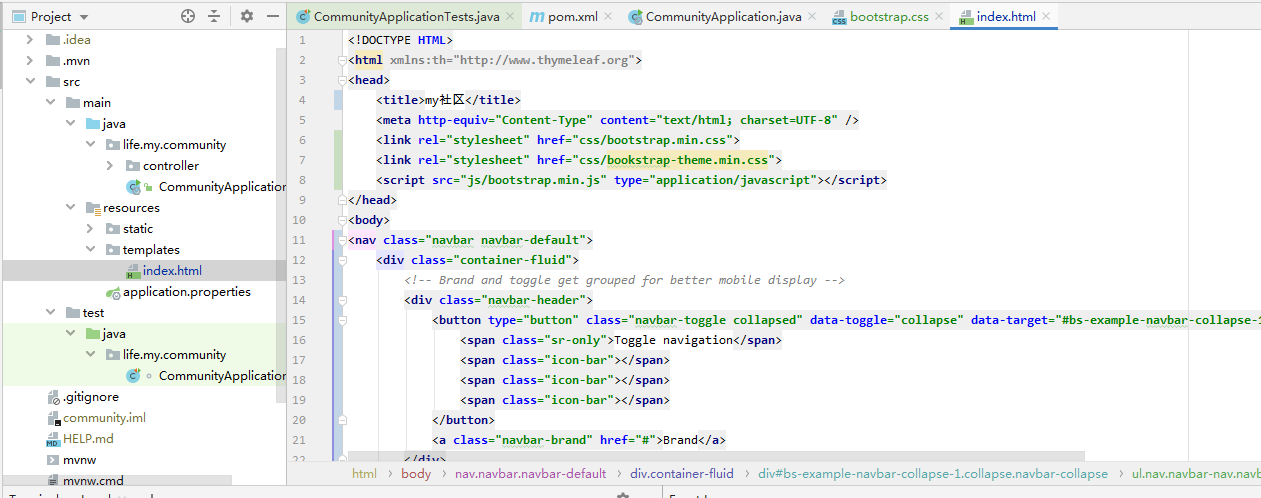Collapse the main folder arrow
The width and height of the screenshot is (1261, 498).
[x=51, y=103]
